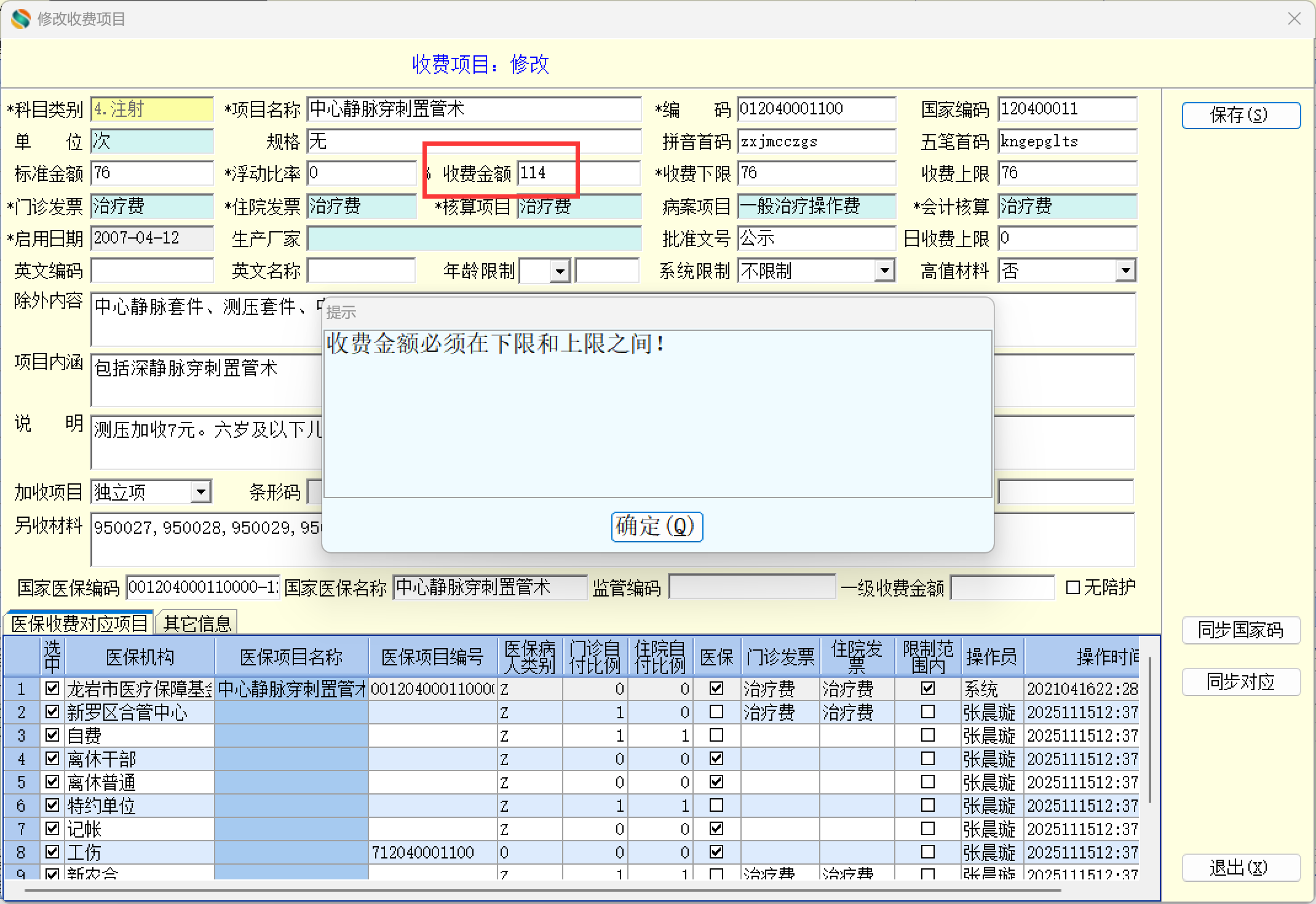The height and width of the screenshot is (904, 1316).
Task: Click 确定(Q) in the prompt dialog
Action: (656, 526)
